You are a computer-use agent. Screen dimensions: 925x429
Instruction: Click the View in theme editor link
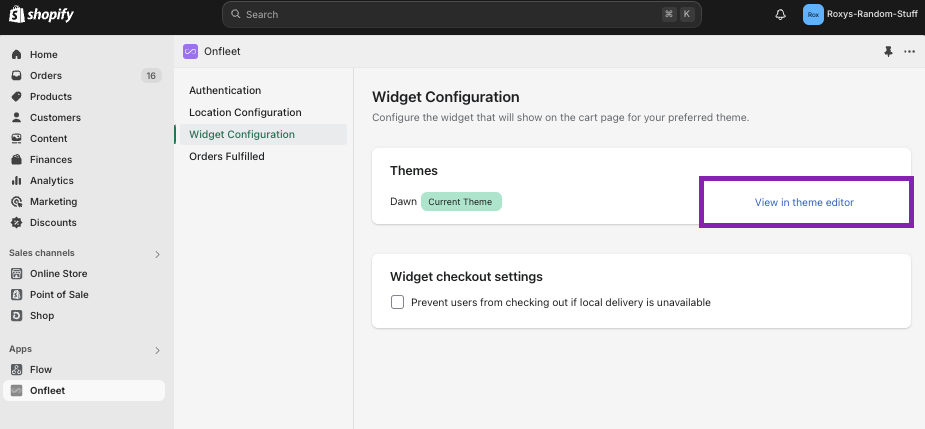click(804, 202)
